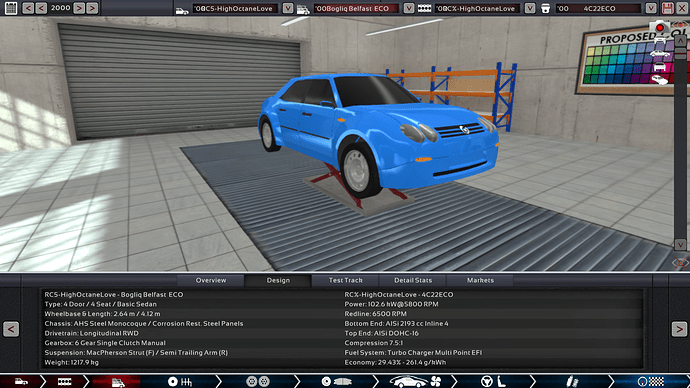Viewport: 690px width, 388px height.
Task: Click the scroll-down arrow of camera scrollbar
Action: [x=680, y=245]
